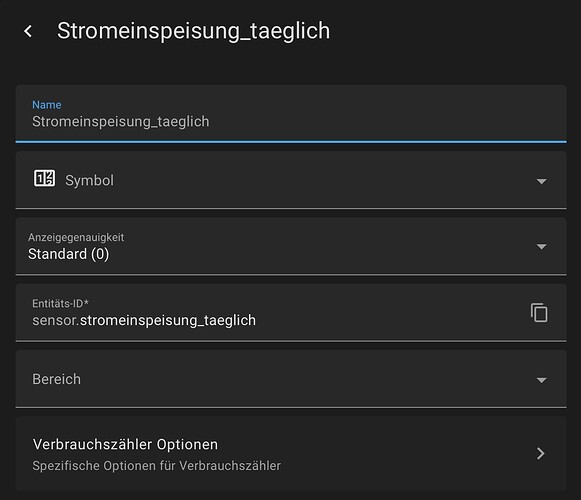
Task: Click the Entitäts-ID* label
Action: click(x=60, y=304)
